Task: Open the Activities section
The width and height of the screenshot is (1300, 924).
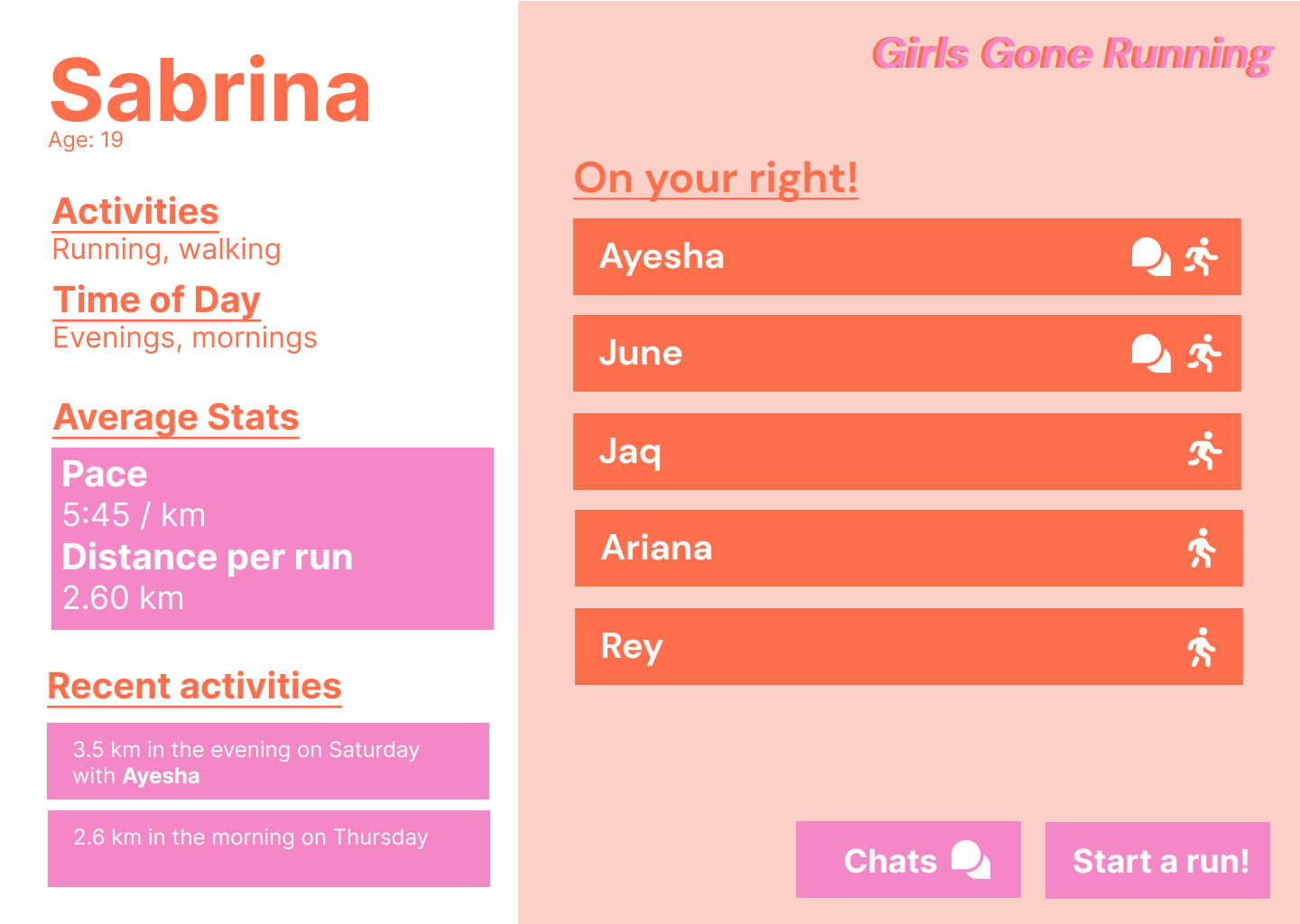Action: coord(136,210)
